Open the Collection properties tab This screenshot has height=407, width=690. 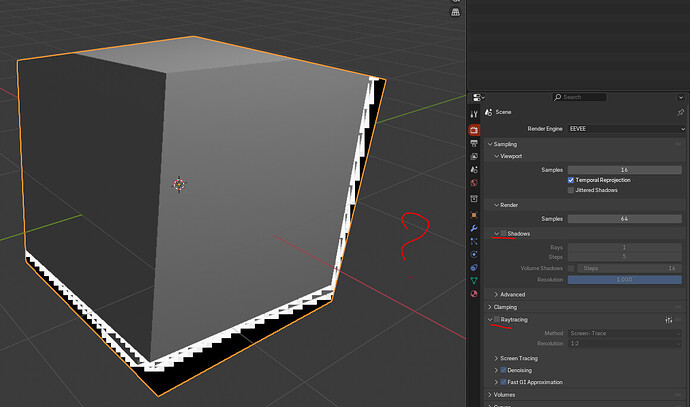[x=474, y=199]
